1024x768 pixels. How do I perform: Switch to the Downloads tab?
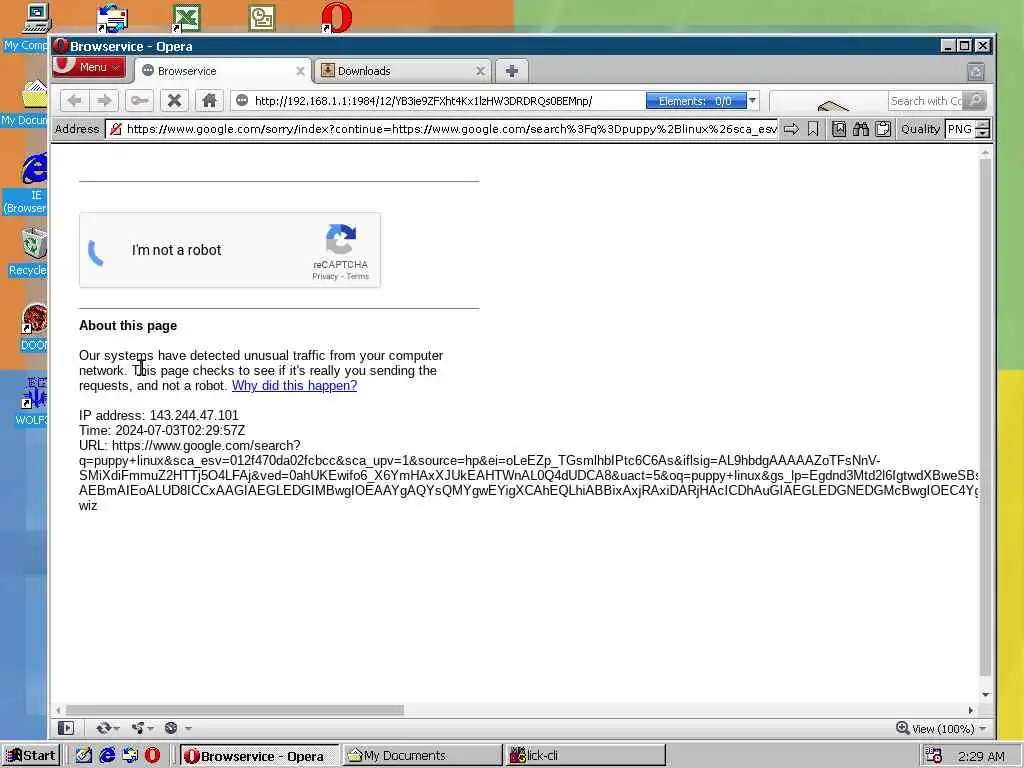point(403,71)
